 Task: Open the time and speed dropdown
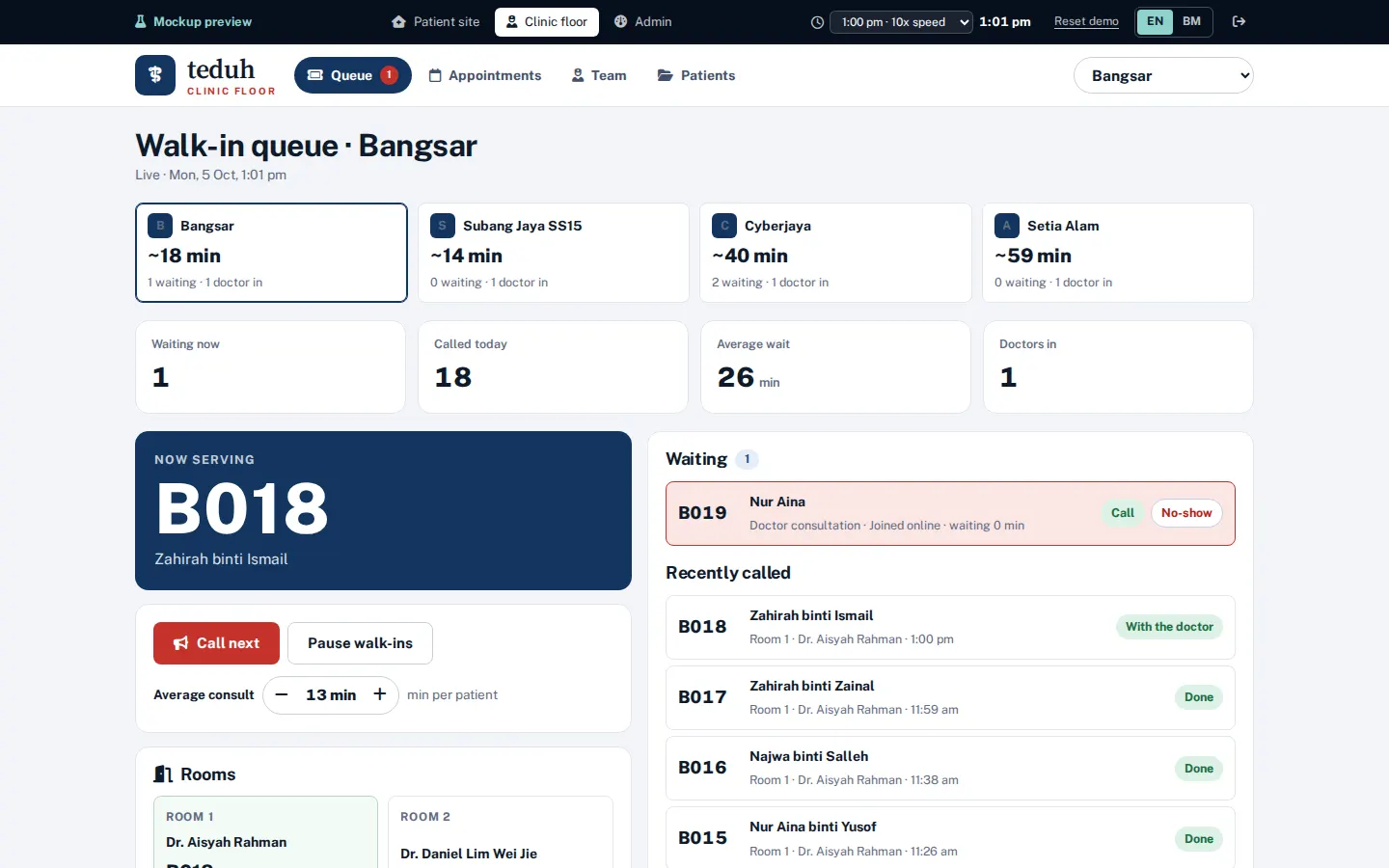coord(902,22)
